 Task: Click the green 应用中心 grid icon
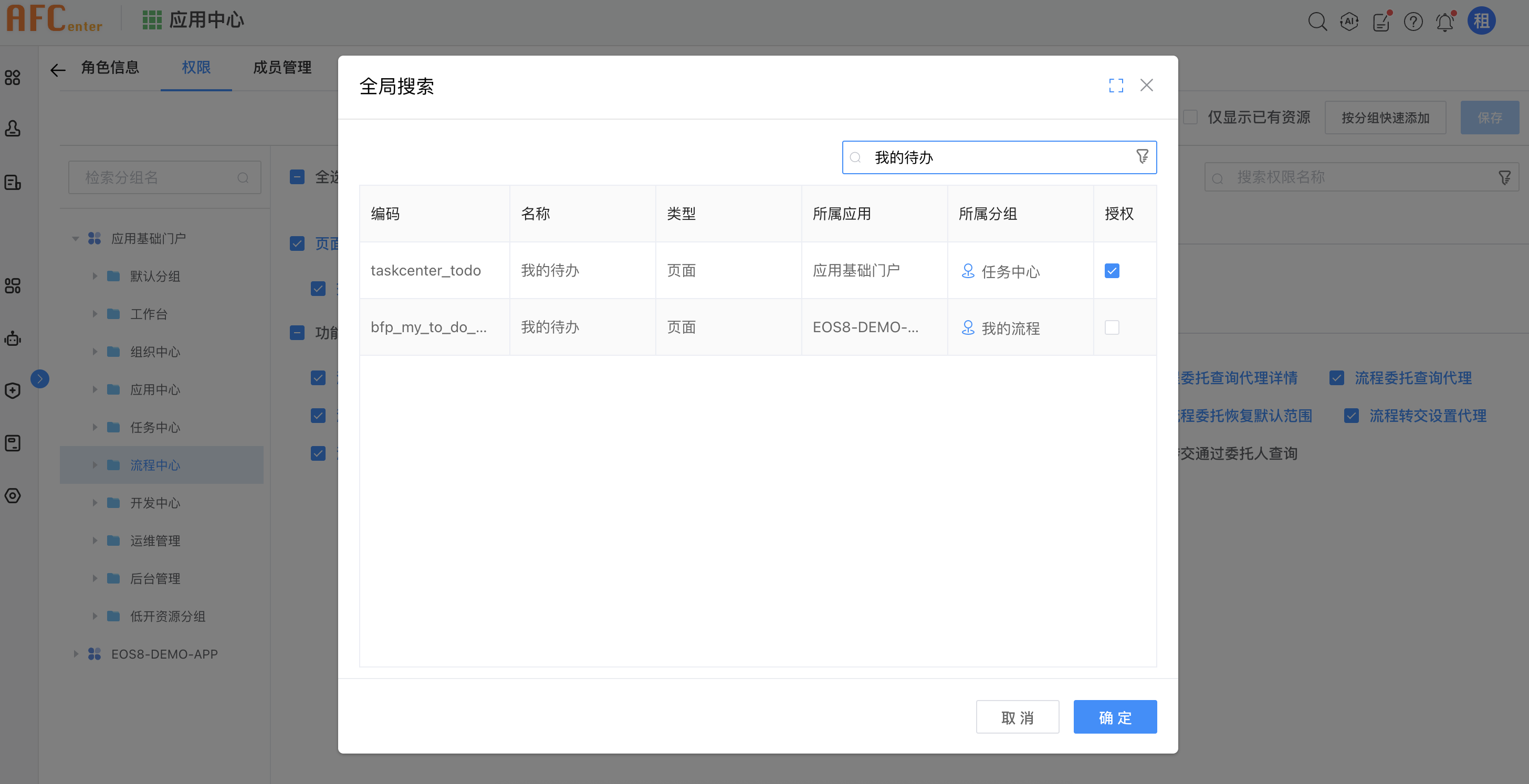point(152,20)
